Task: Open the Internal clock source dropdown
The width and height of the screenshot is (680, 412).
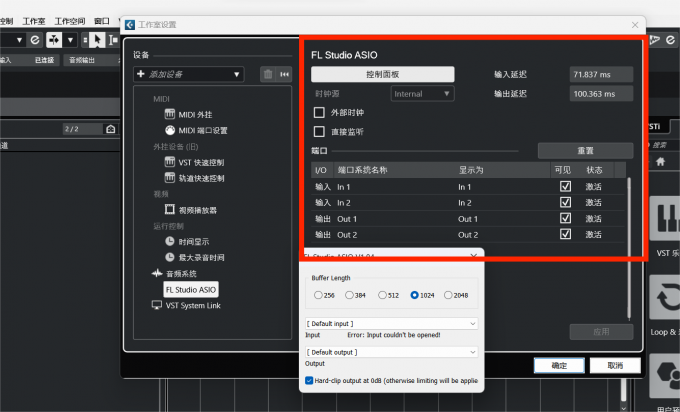Action: coord(422,94)
